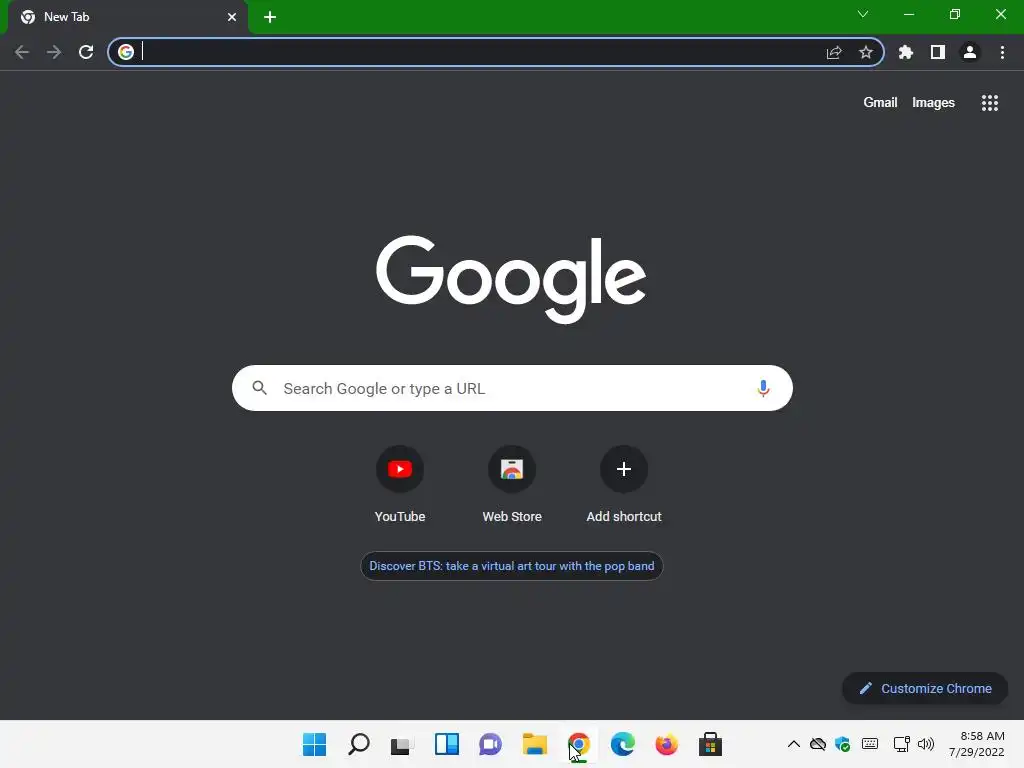Expand the hidden system tray icons

(x=793, y=744)
